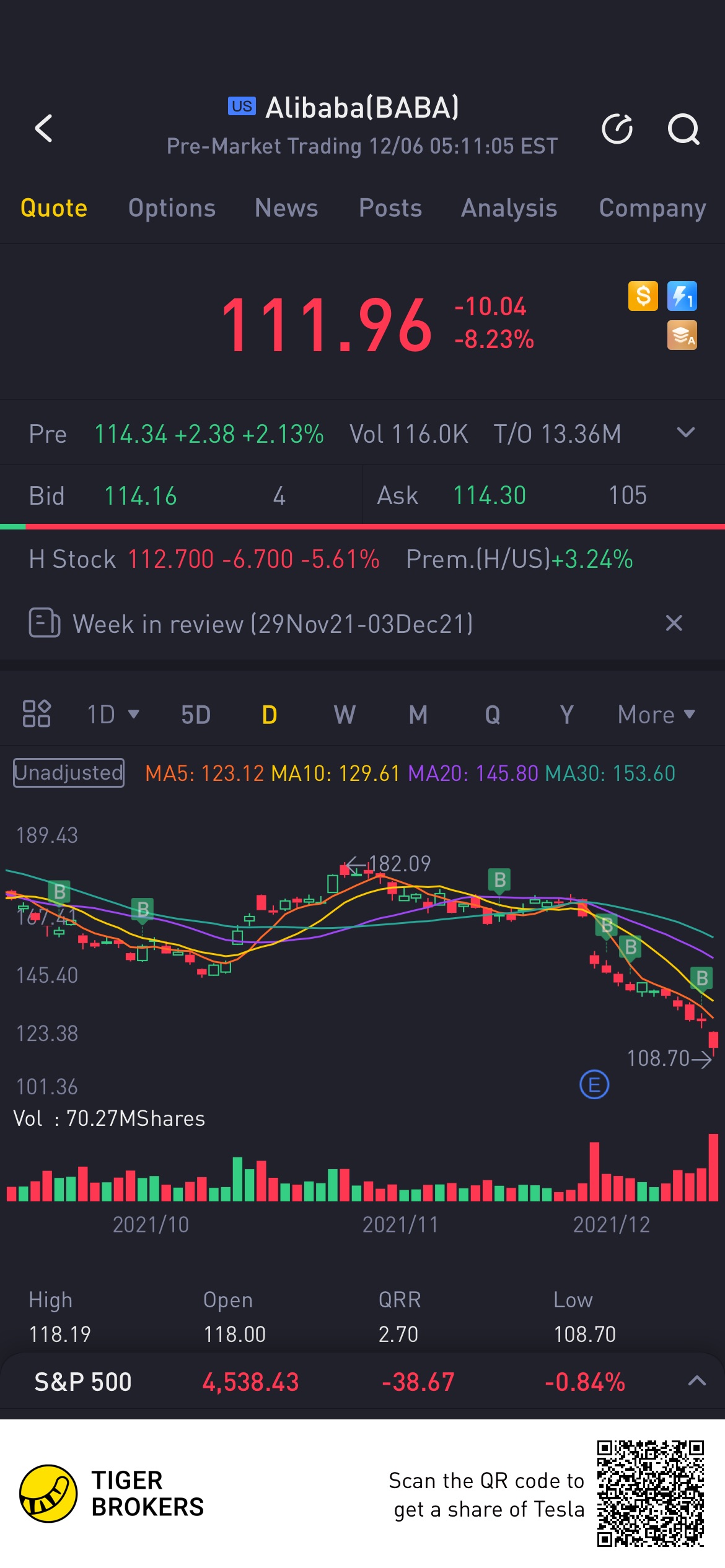
Task: Tap the 108.70 low point label on the chart
Action: point(658,1058)
